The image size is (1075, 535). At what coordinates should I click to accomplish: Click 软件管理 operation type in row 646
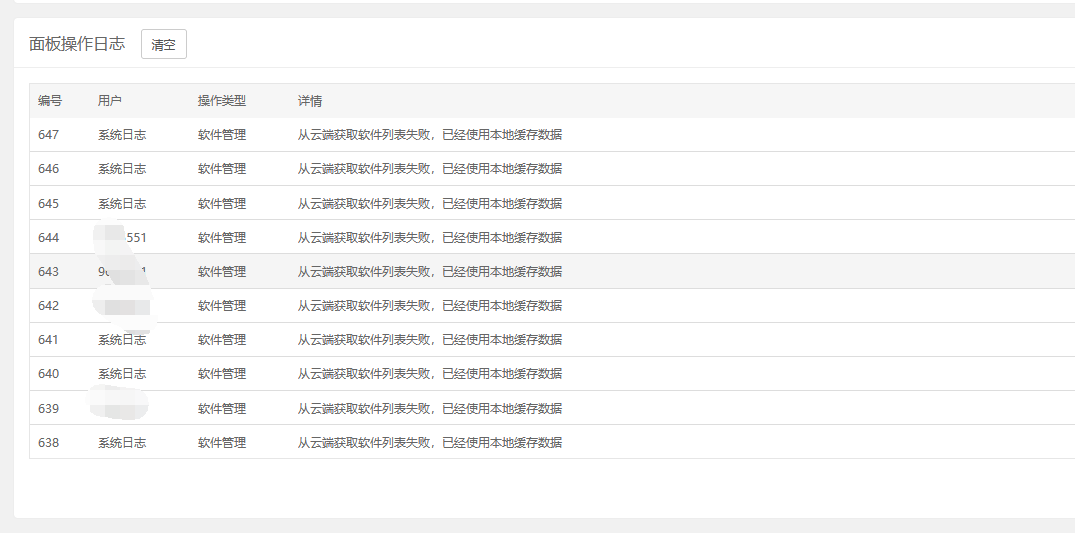point(222,169)
